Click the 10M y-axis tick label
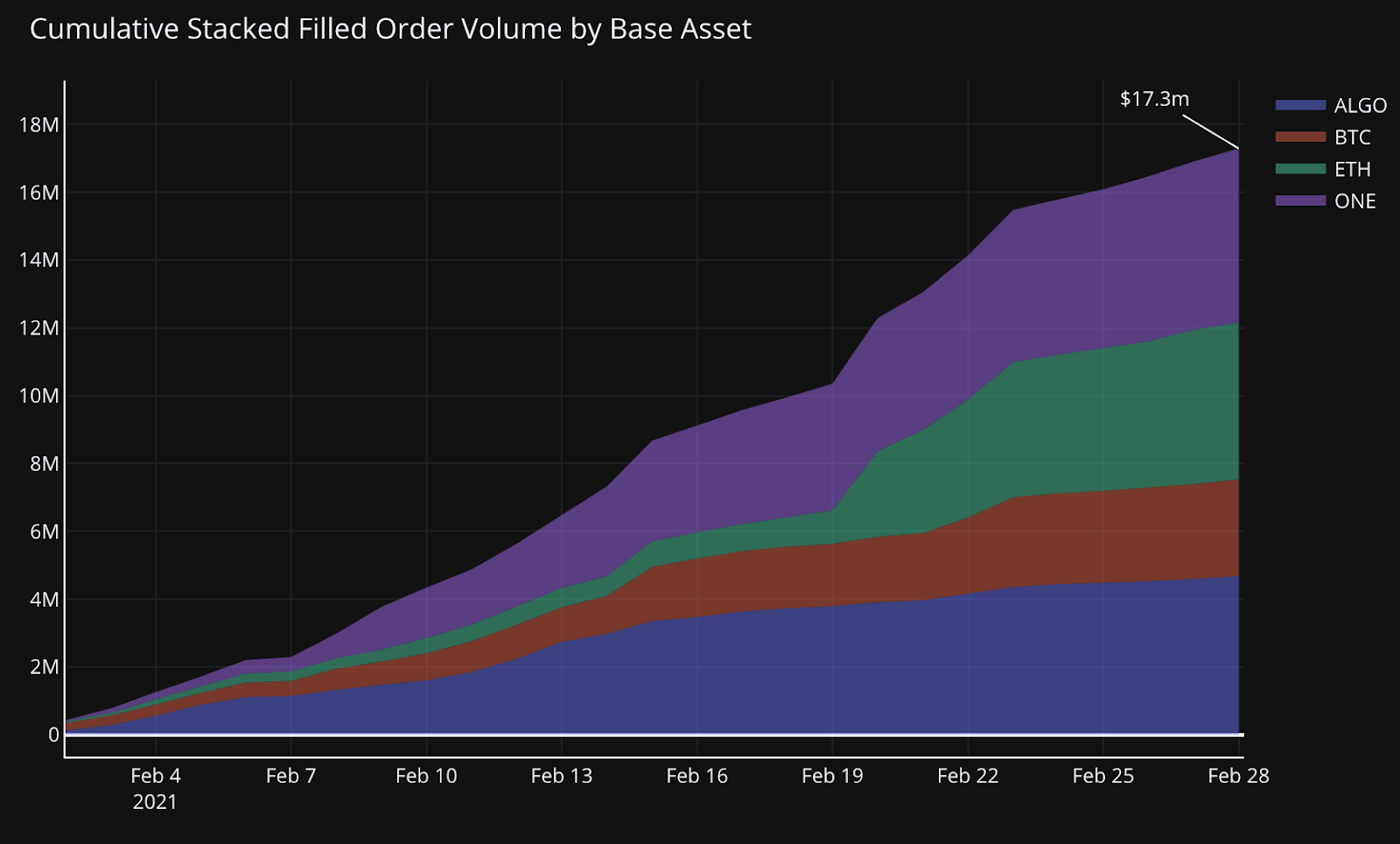1400x844 pixels. coord(38,396)
